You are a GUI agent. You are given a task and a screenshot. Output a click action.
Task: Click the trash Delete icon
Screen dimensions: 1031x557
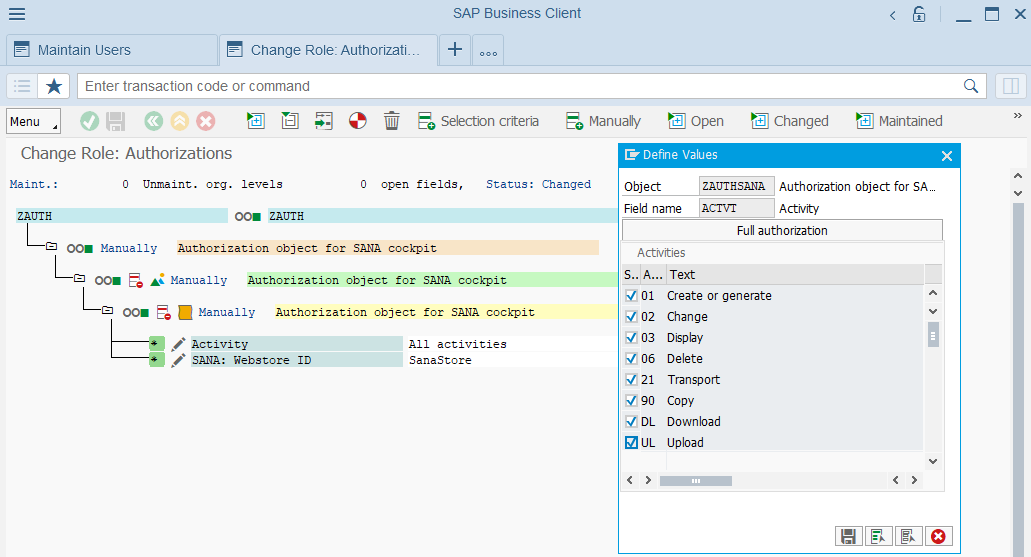(392, 121)
